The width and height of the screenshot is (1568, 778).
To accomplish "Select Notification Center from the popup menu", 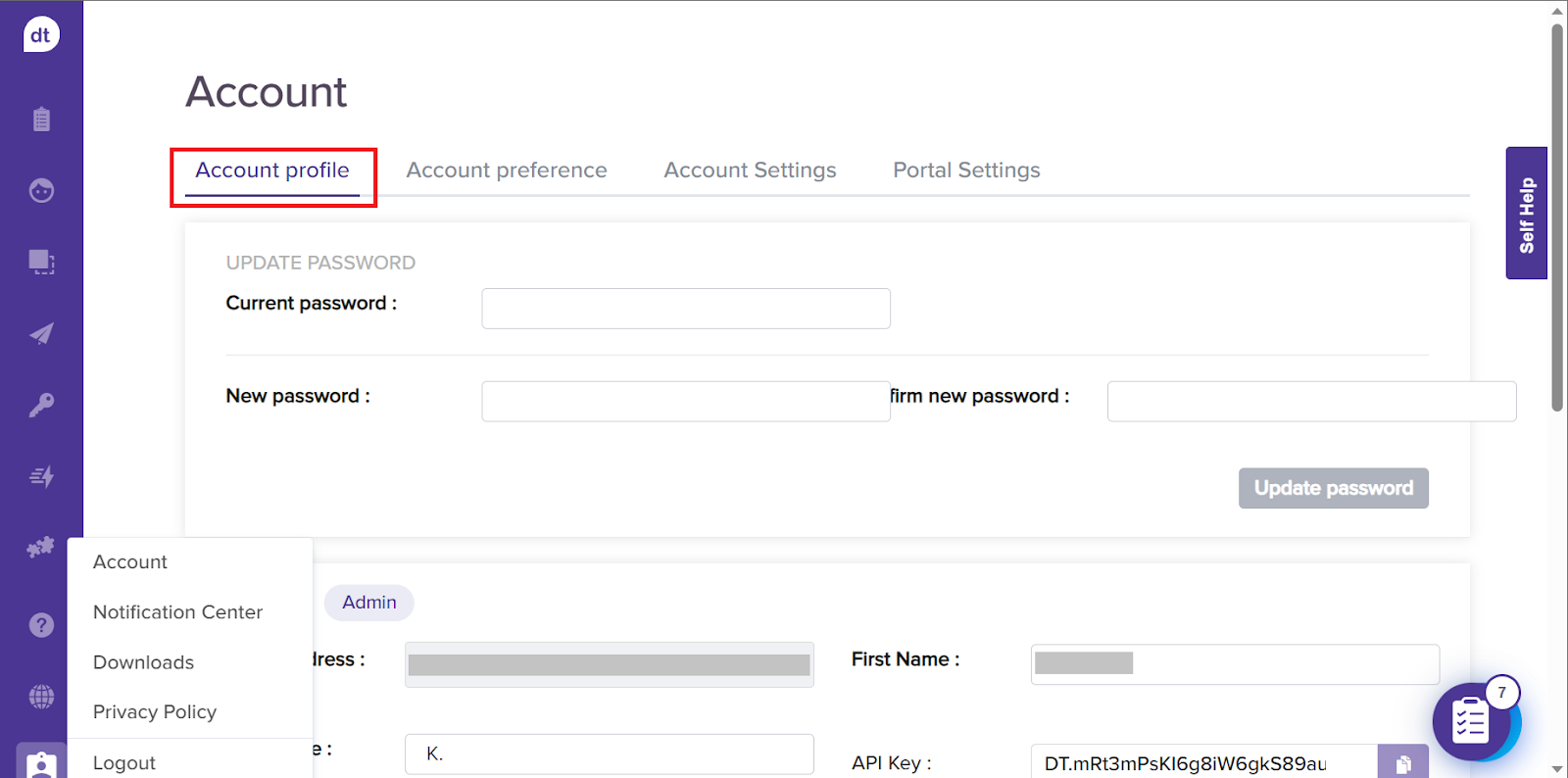I will [x=177, y=612].
